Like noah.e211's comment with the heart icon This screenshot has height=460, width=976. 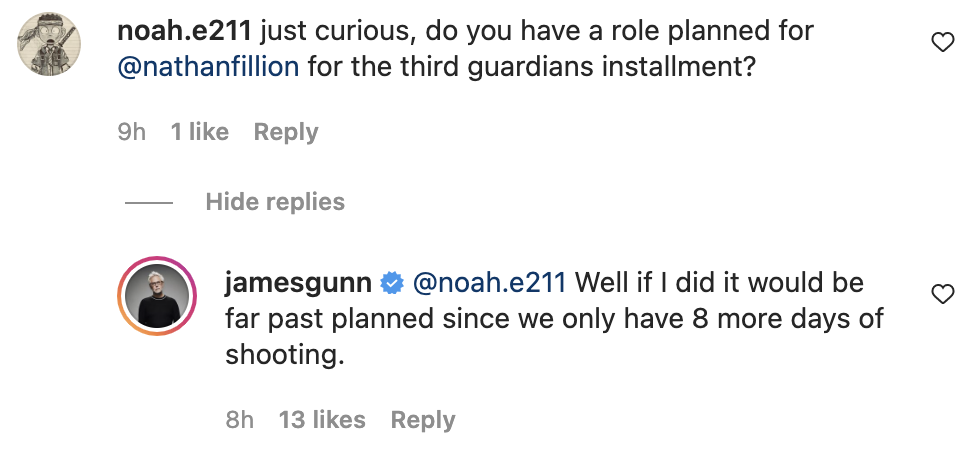[x=941, y=42]
